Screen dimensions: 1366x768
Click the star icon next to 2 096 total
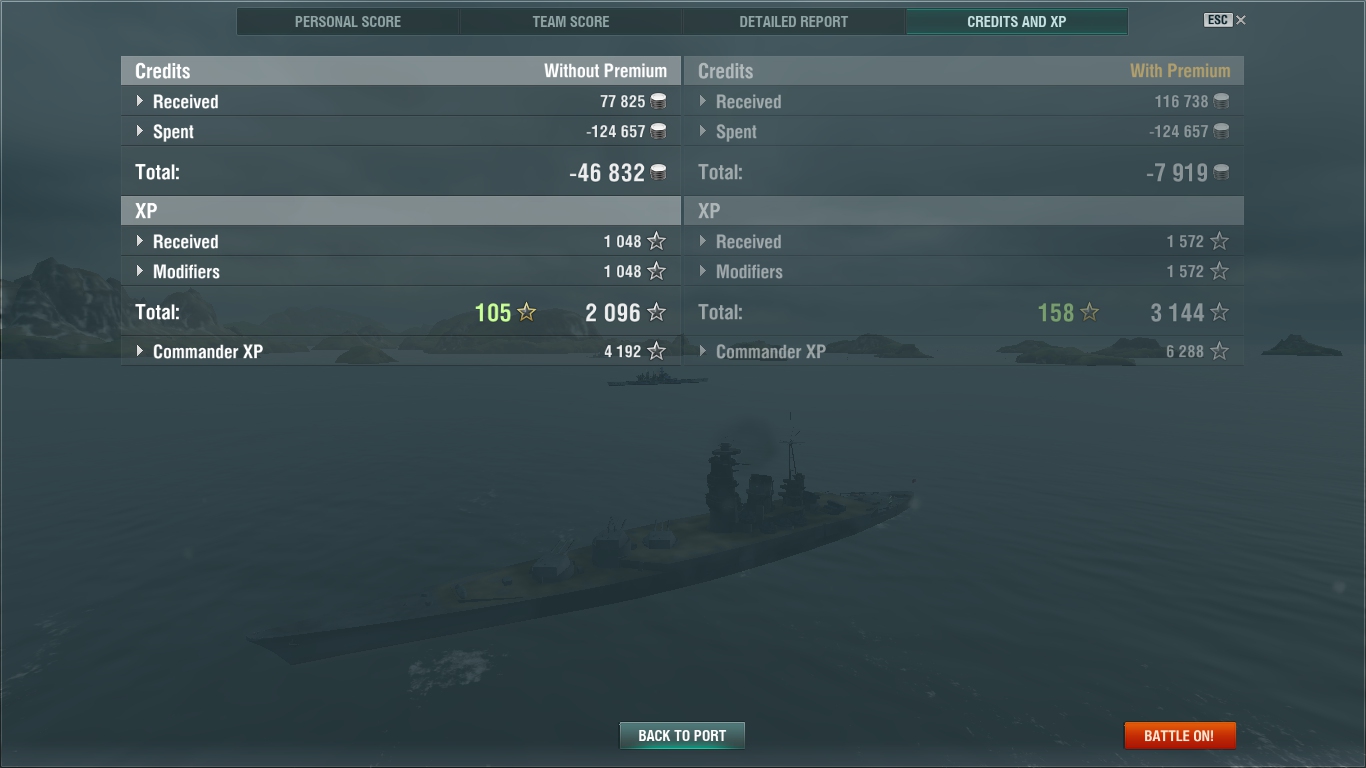click(x=656, y=312)
